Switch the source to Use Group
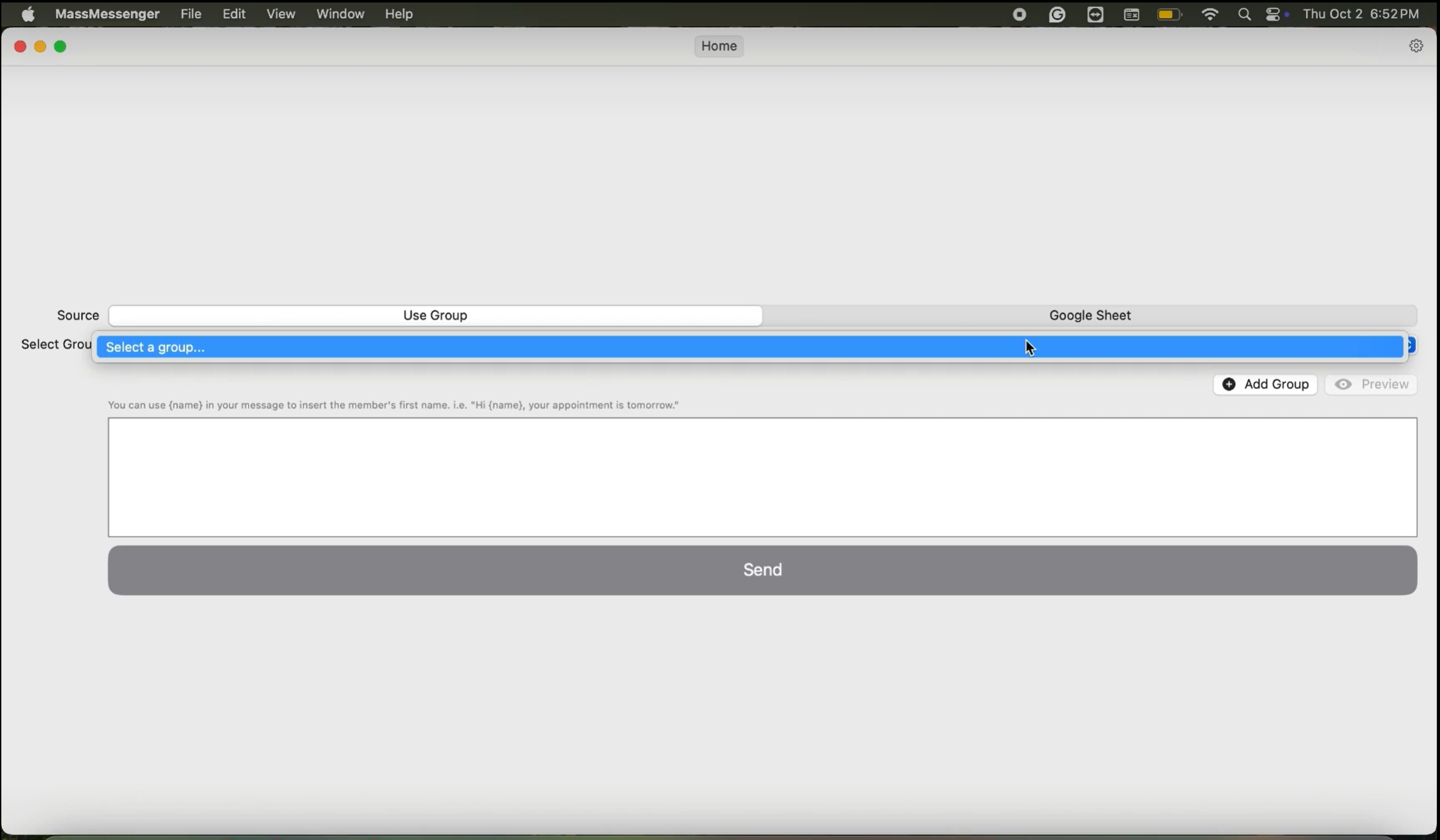1440x840 pixels. (435, 315)
